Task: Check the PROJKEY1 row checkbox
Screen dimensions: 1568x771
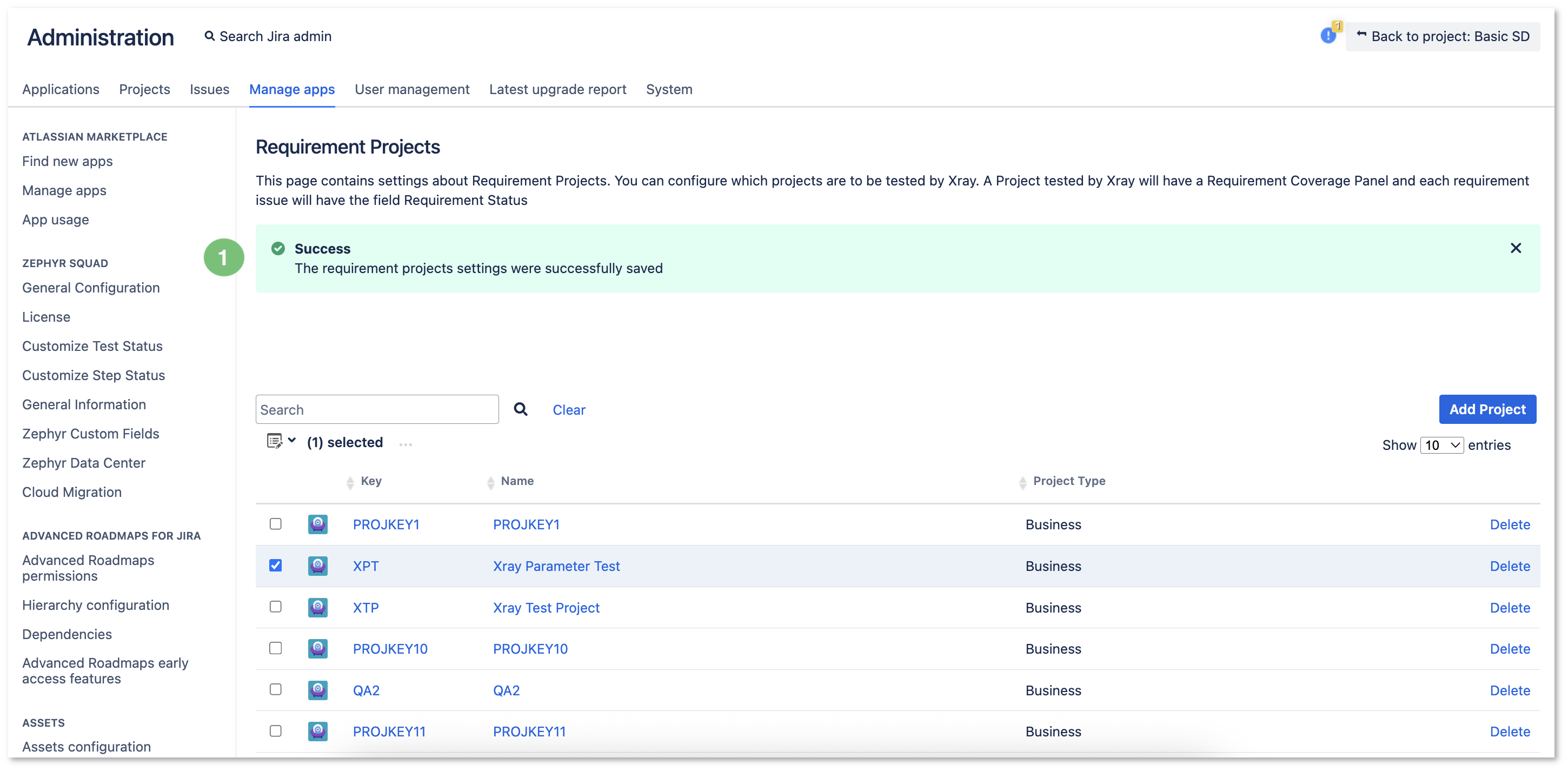Action: 276,523
